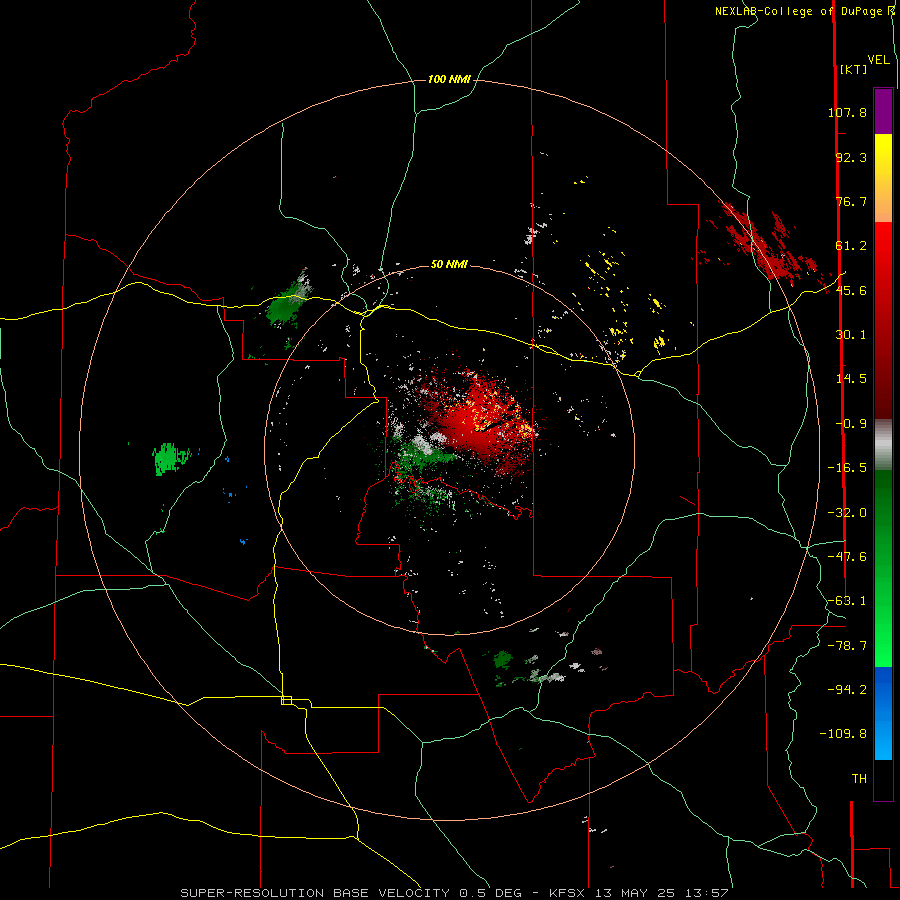
Task: Click the TH label below the scale
Action: coord(859,779)
